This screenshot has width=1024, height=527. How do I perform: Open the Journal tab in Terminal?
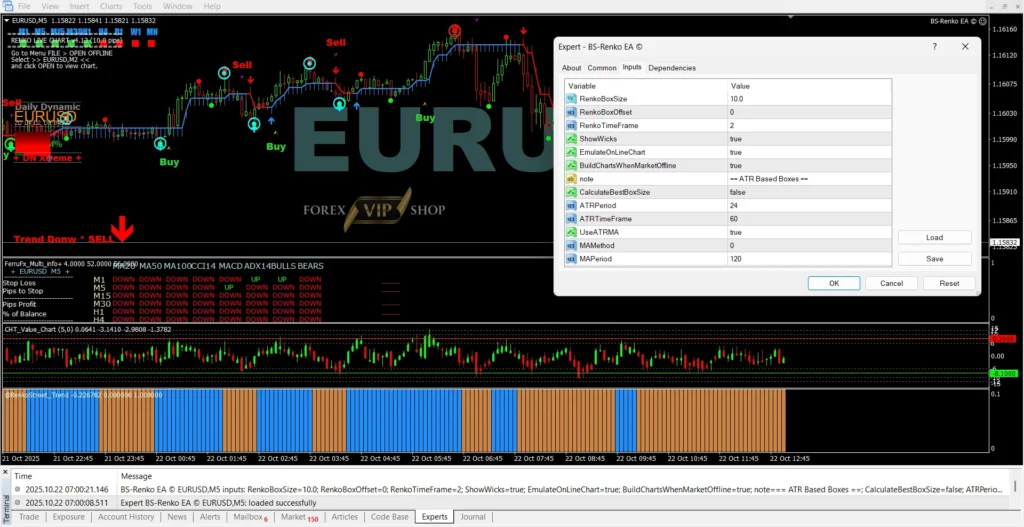(473, 517)
